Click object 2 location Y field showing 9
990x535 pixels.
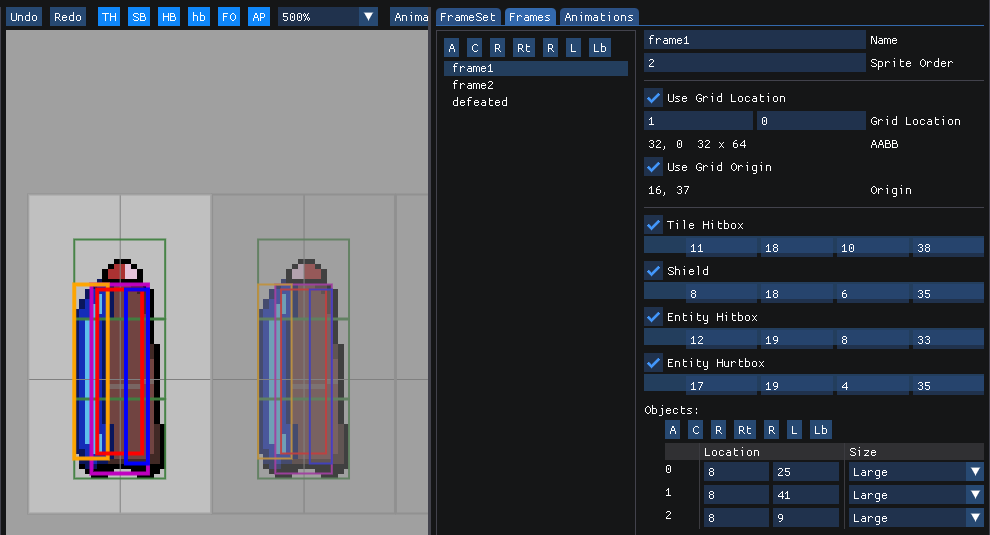pos(806,518)
